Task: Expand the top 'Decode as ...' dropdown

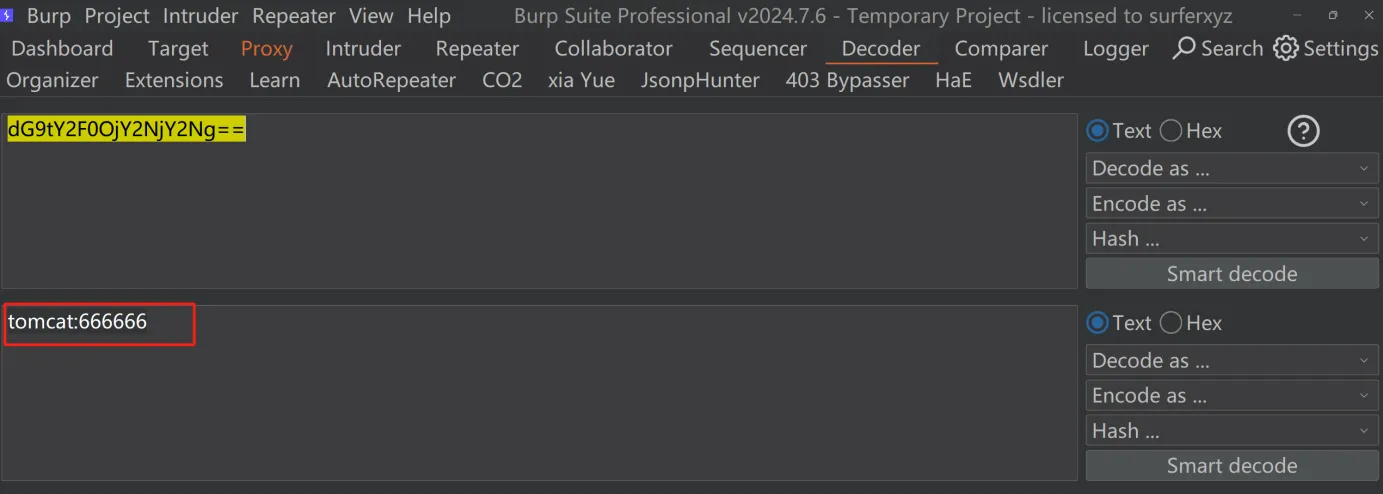Action: click(1232, 168)
